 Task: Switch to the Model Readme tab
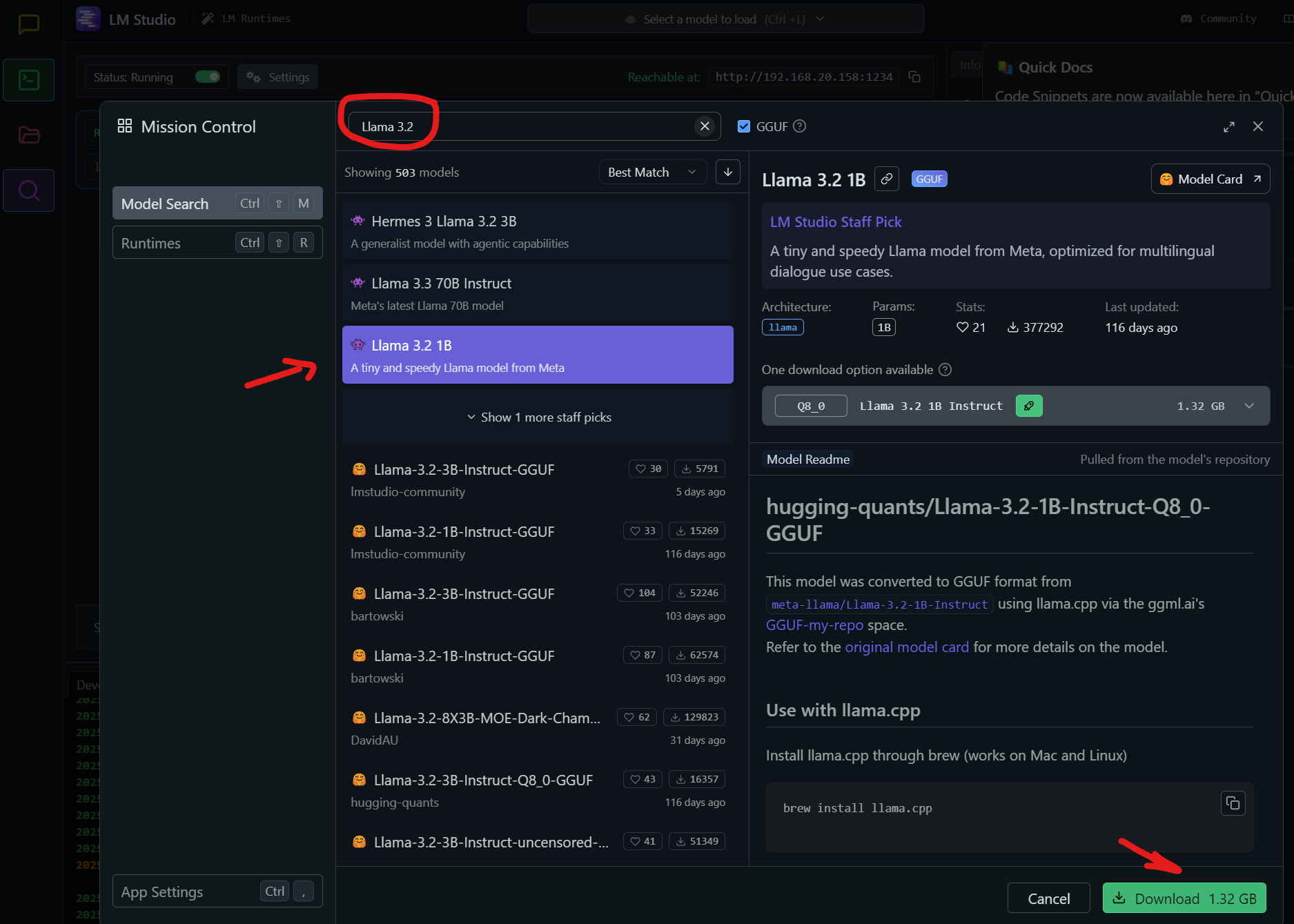click(x=807, y=459)
